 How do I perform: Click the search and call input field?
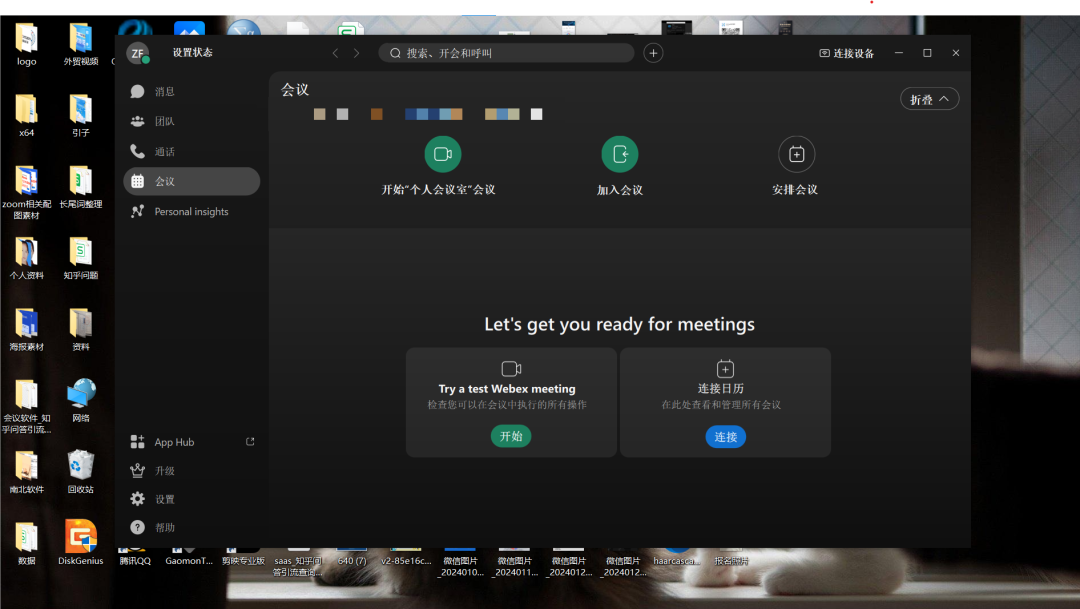tap(505, 52)
